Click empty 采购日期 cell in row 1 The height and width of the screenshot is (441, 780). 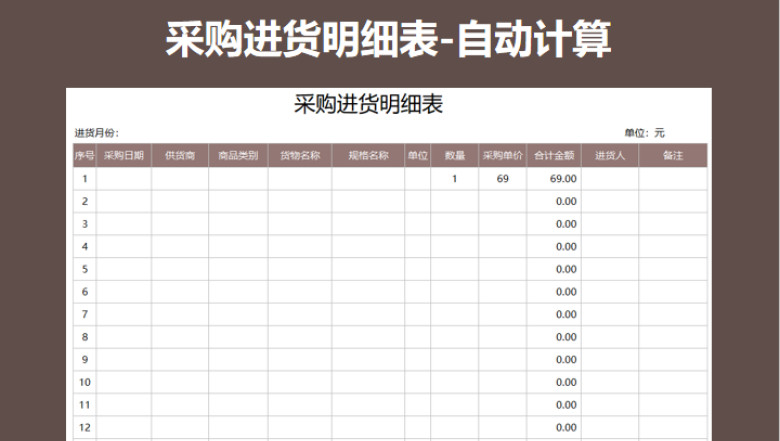point(124,178)
